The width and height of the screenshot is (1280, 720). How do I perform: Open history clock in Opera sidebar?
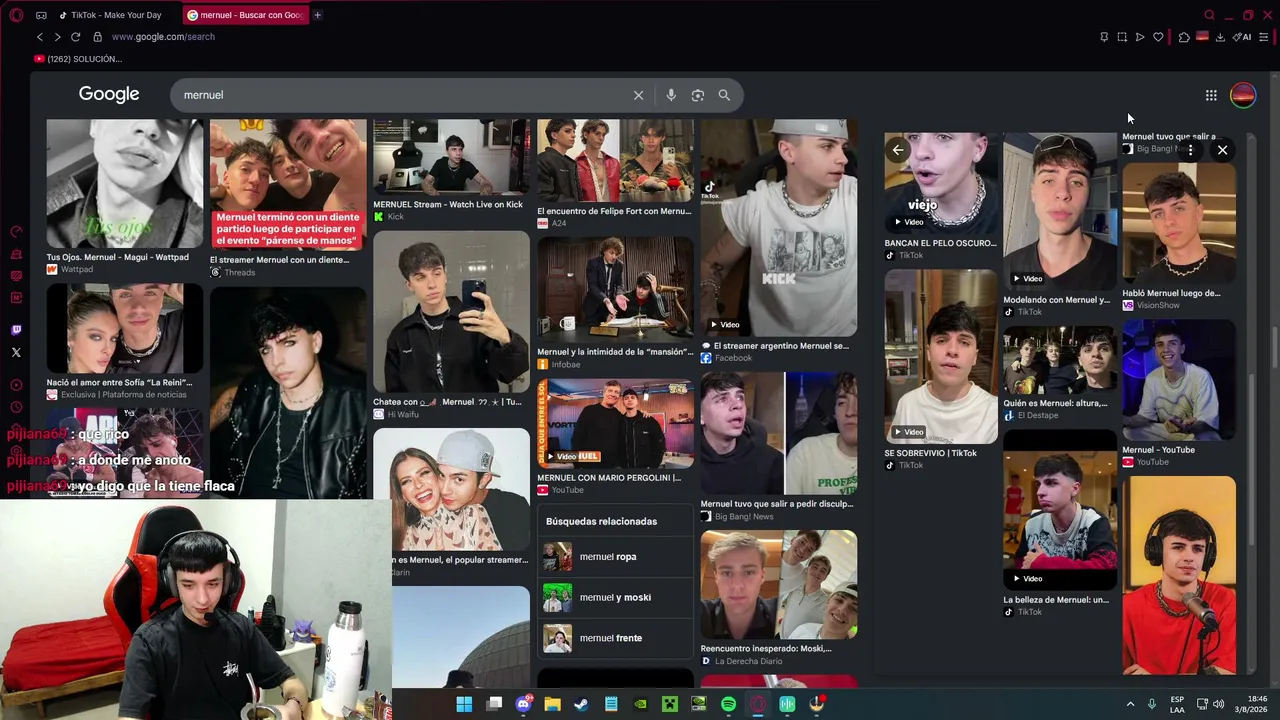tap(16, 407)
